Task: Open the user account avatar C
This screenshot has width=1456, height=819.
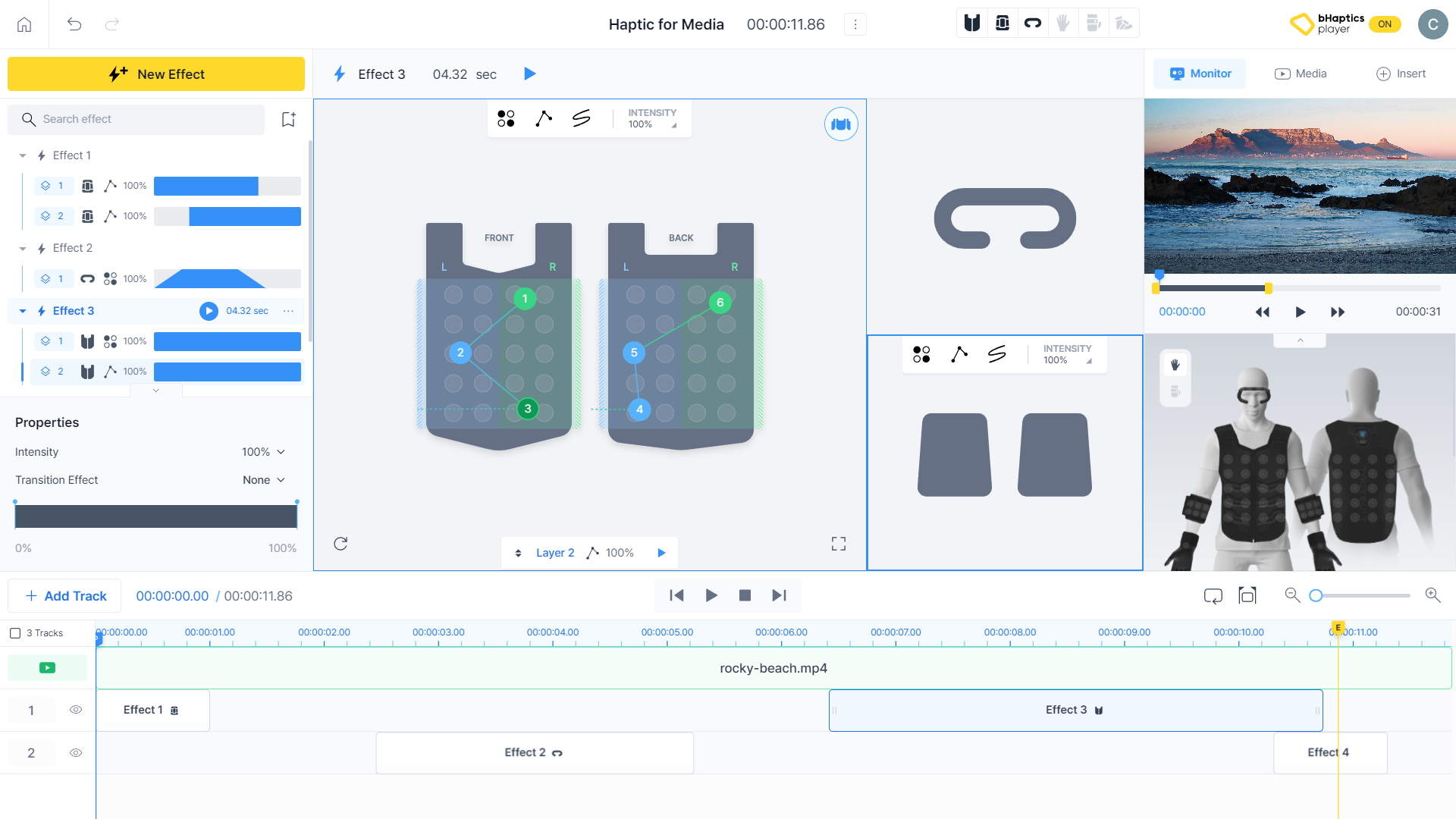Action: tap(1432, 24)
